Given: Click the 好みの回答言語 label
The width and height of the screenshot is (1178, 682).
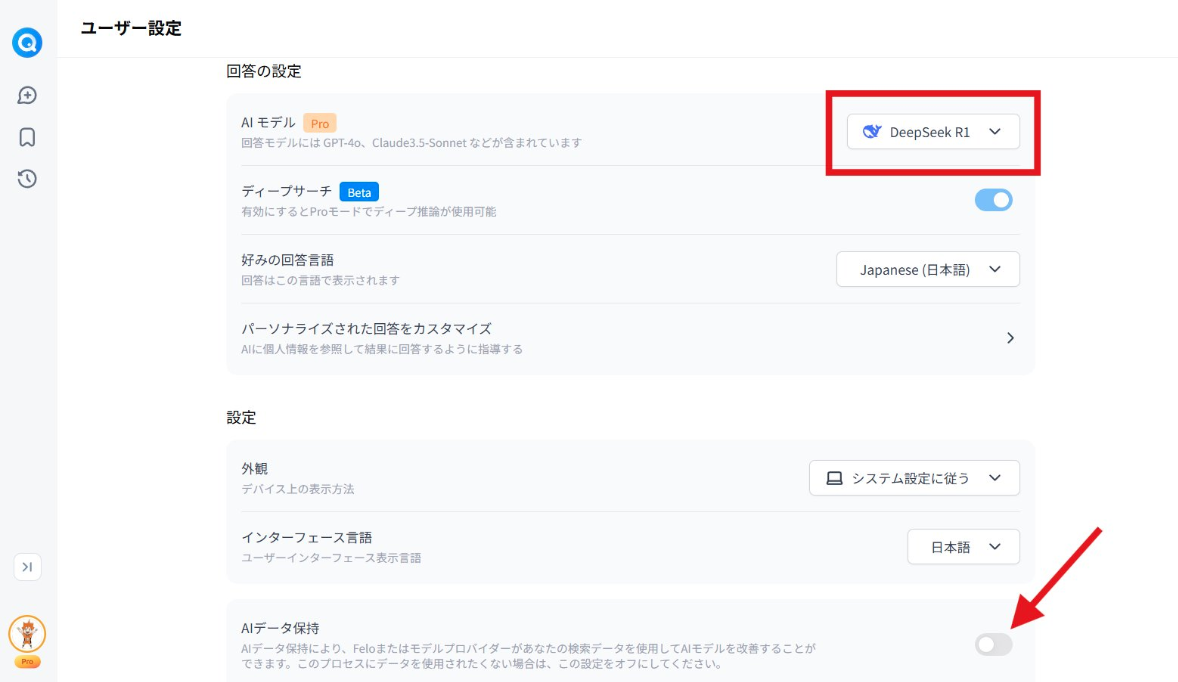Looking at the screenshot, I should click(x=288, y=260).
